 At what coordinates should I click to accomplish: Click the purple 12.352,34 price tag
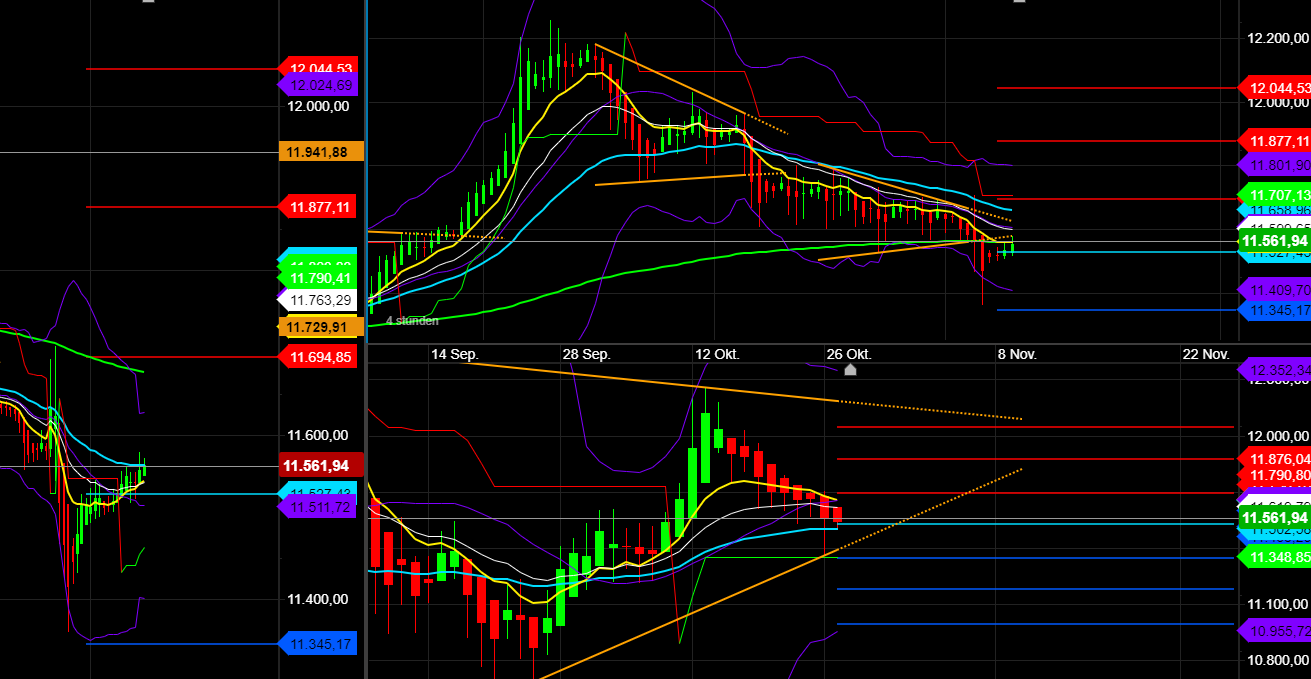[1278, 371]
